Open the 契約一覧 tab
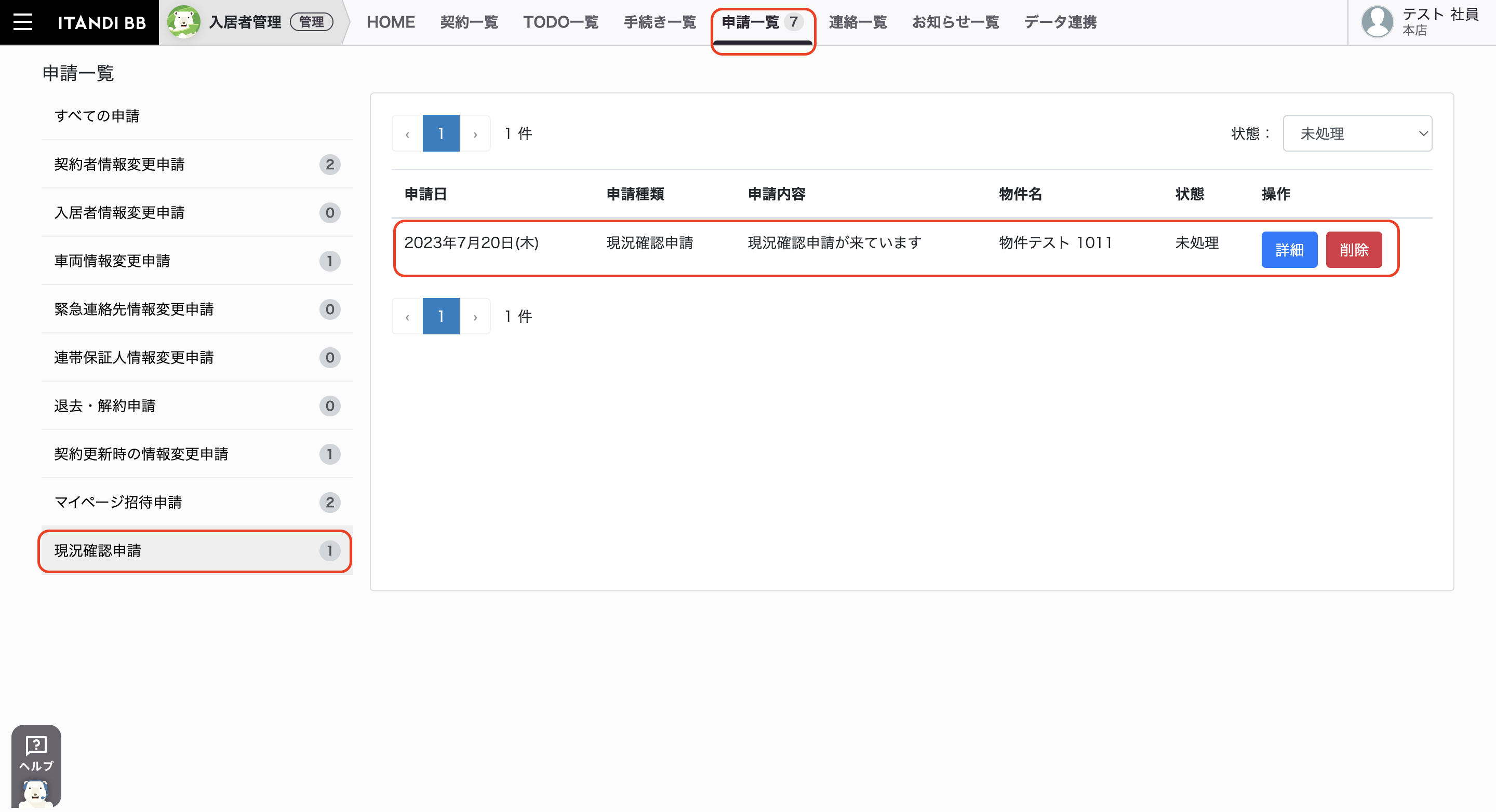 point(469,22)
